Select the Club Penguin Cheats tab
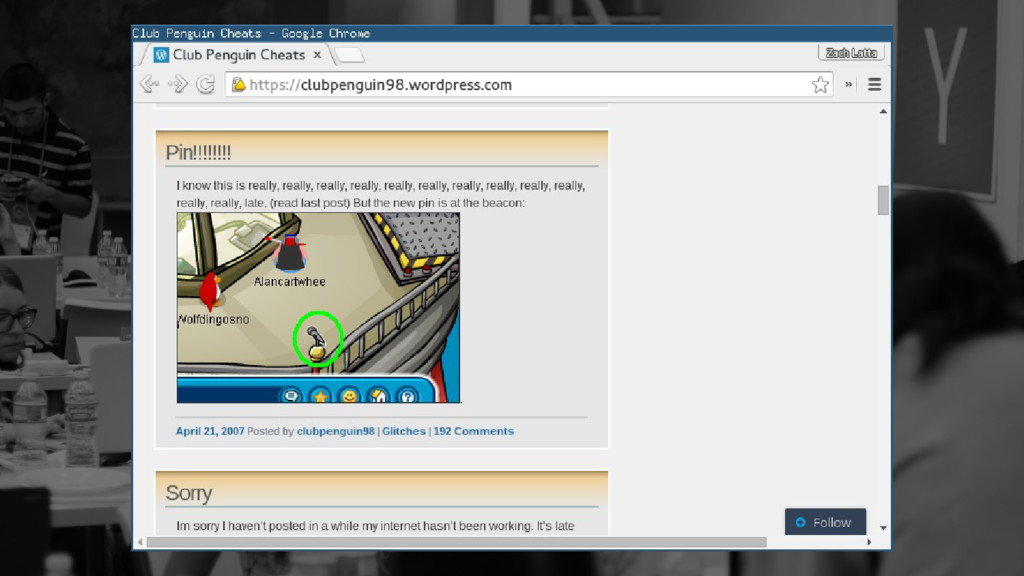Viewport: 1024px width, 576px height. point(238,55)
